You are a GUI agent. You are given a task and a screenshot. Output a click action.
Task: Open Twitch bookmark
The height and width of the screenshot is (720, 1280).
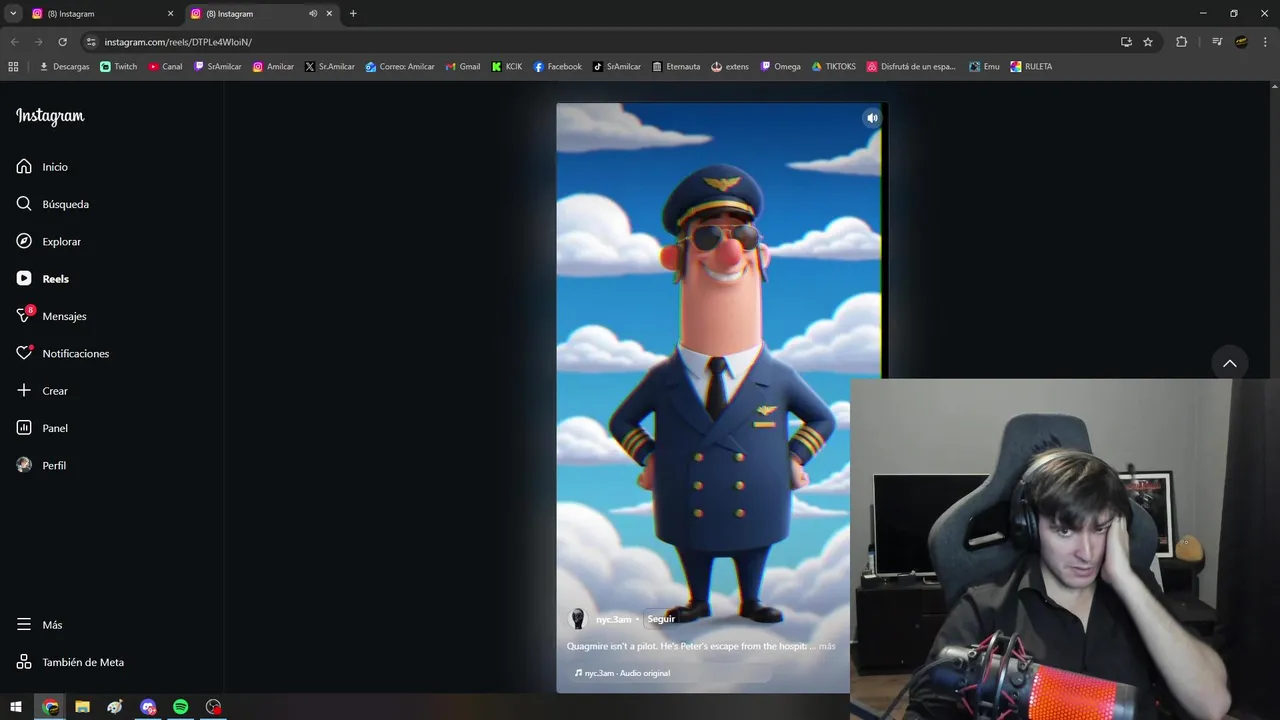coord(119,67)
